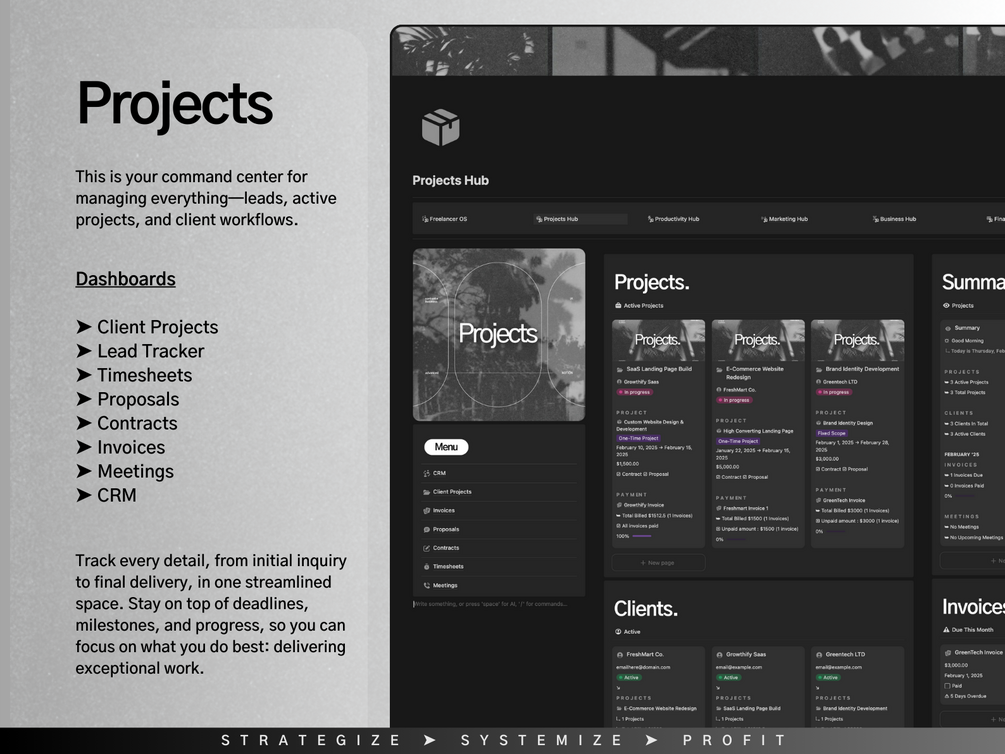The width and height of the screenshot is (1005, 754).
Task: Click 'All invoices paid' on SaaS card
Action: click(640, 526)
